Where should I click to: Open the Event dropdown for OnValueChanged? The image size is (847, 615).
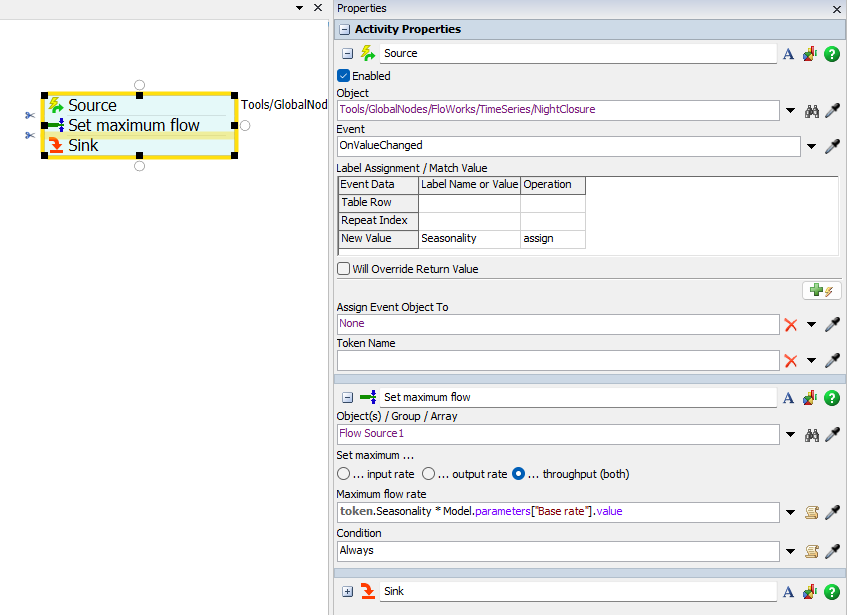click(810, 147)
